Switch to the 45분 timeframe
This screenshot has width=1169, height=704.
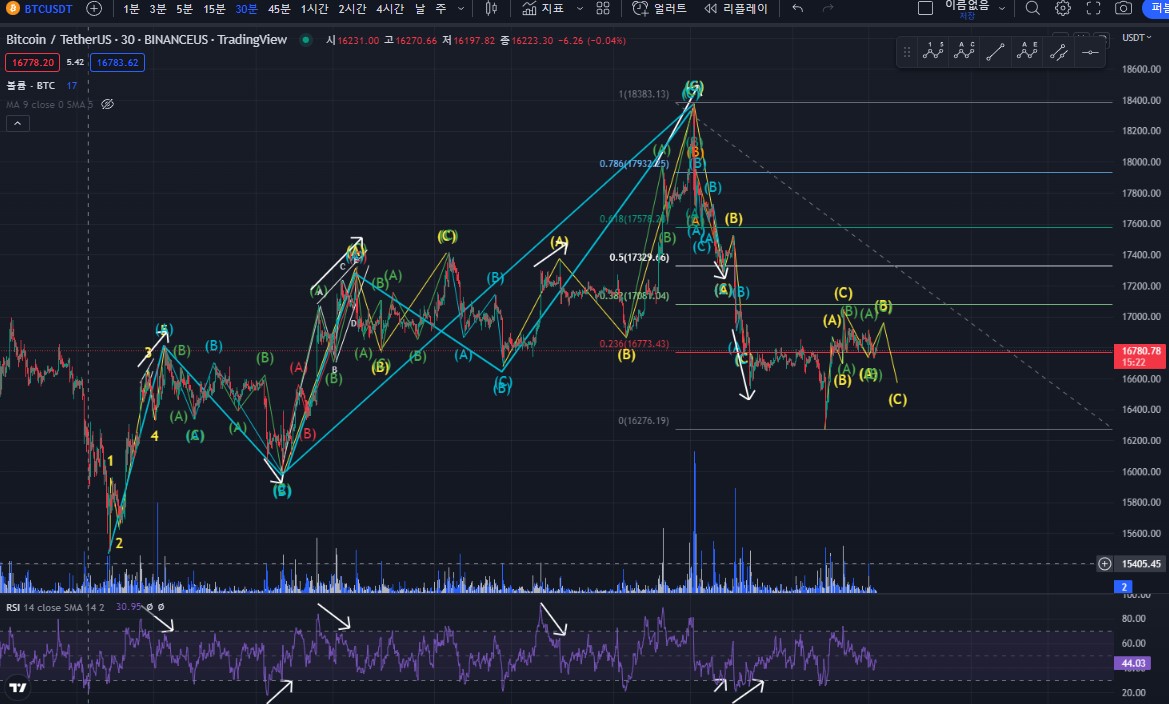279,9
